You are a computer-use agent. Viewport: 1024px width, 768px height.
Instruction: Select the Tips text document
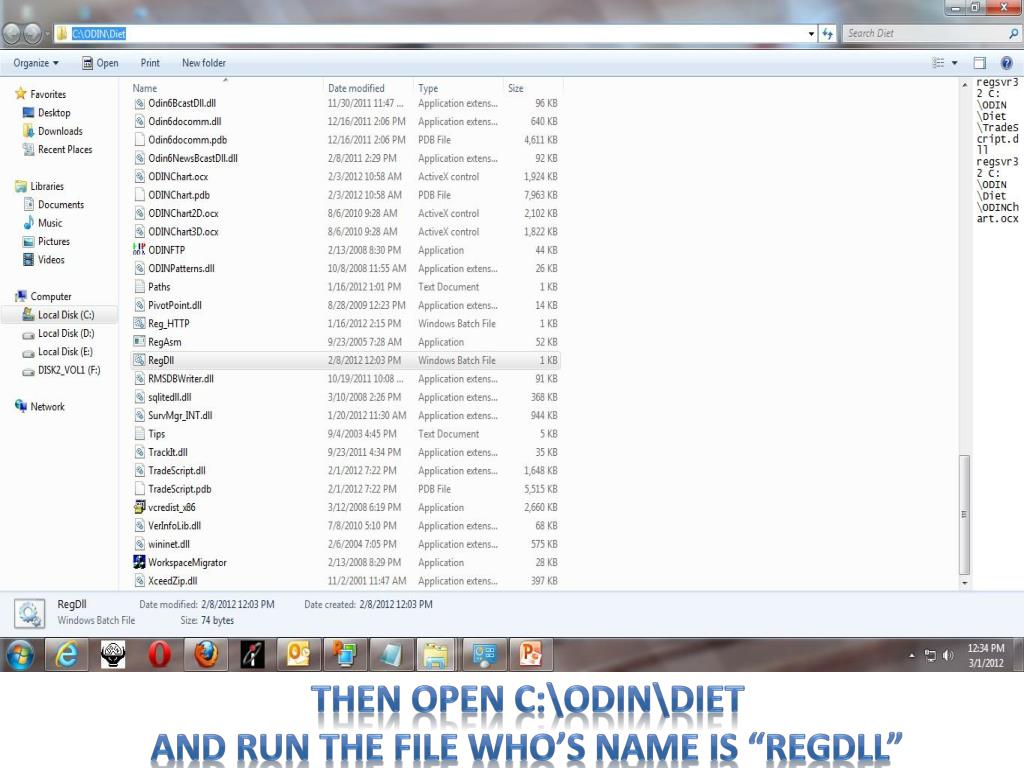[x=345, y=434]
